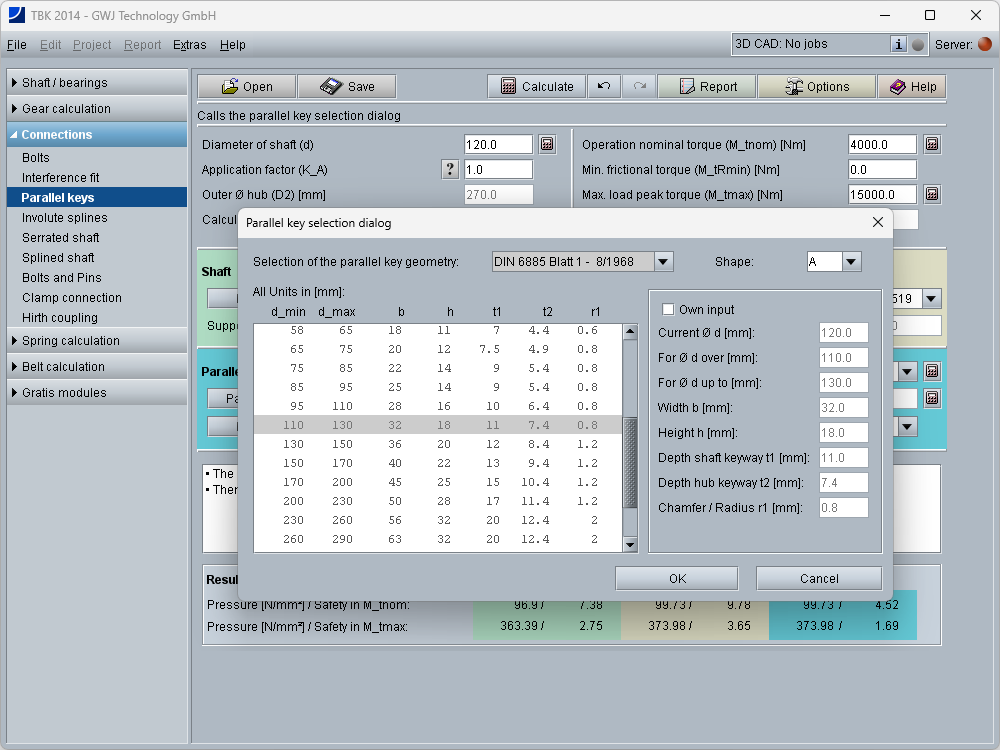This screenshot has height=750, width=1000.
Task: Close the parallel key selection dialog
Action: click(878, 222)
